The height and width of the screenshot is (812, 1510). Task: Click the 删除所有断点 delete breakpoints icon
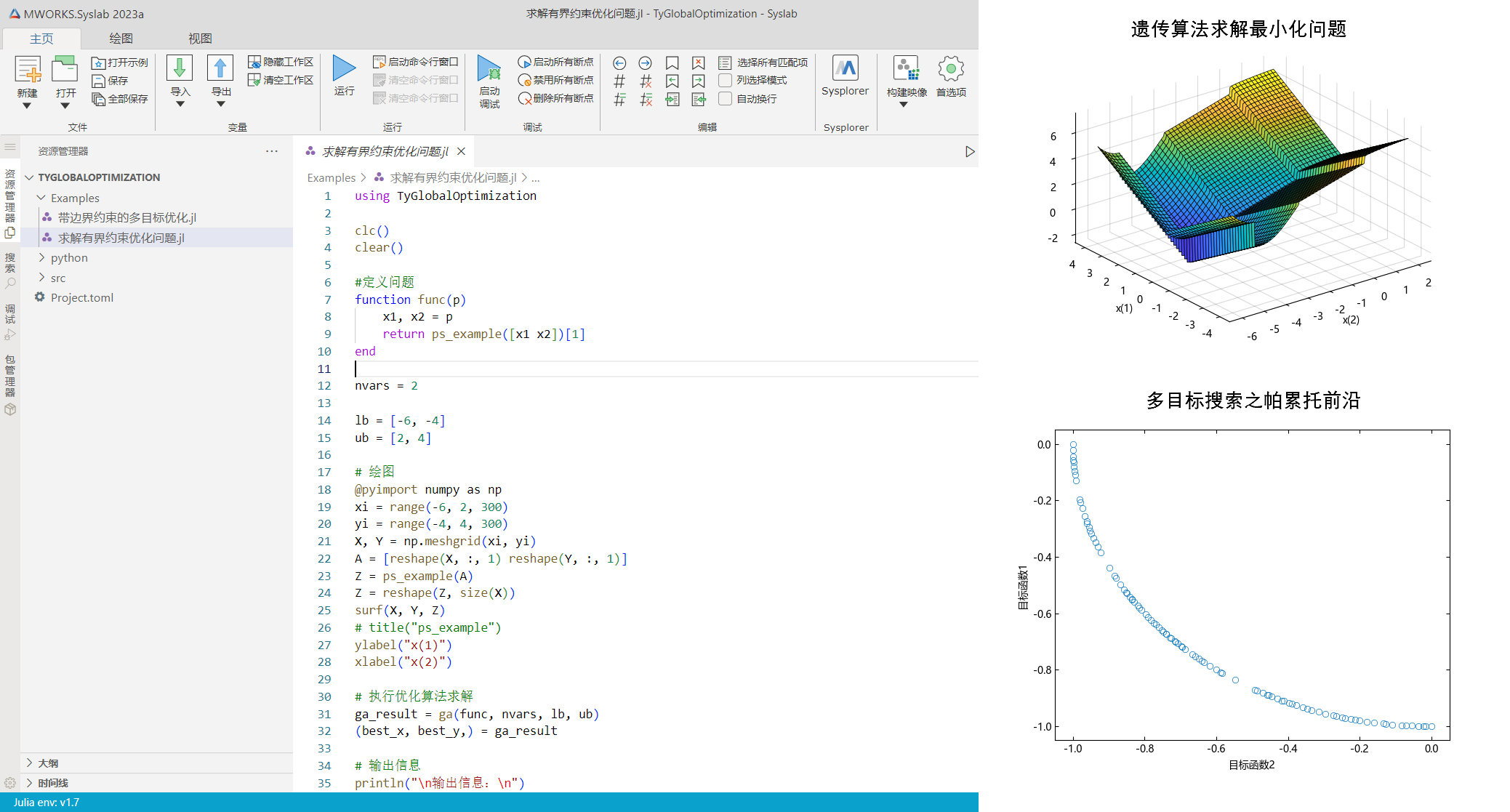(524, 98)
